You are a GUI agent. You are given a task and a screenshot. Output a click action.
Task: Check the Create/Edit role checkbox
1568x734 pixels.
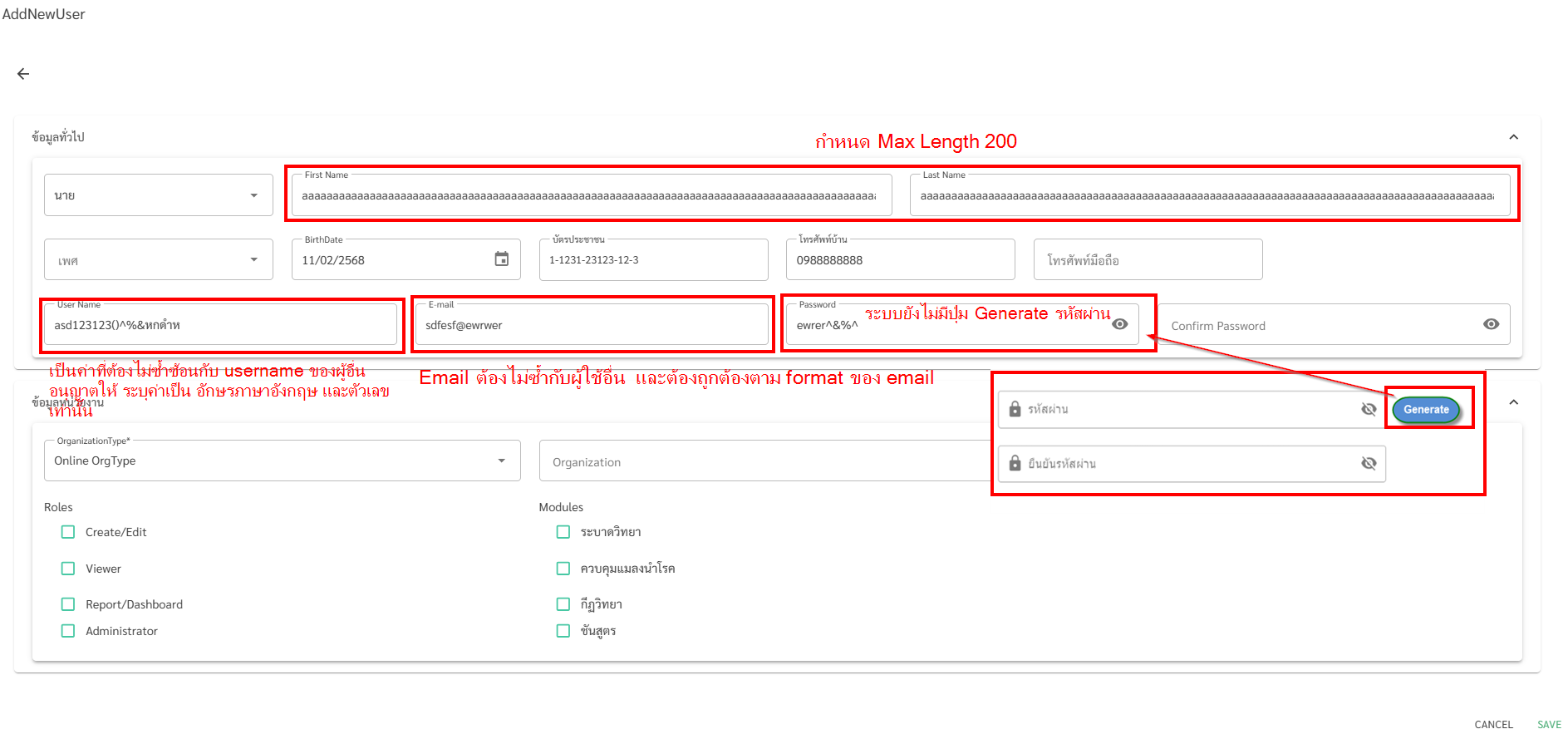click(68, 532)
